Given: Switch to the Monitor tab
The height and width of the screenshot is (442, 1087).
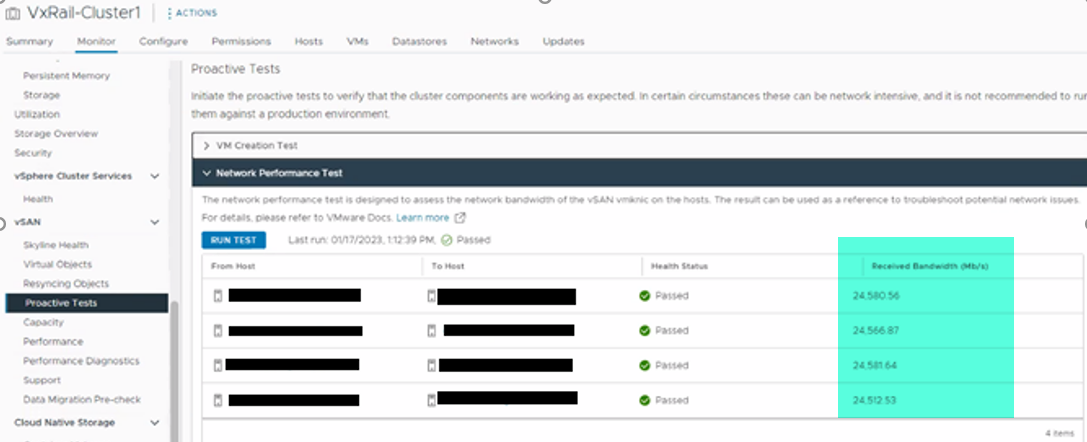Looking at the screenshot, I should [x=96, y=42].
